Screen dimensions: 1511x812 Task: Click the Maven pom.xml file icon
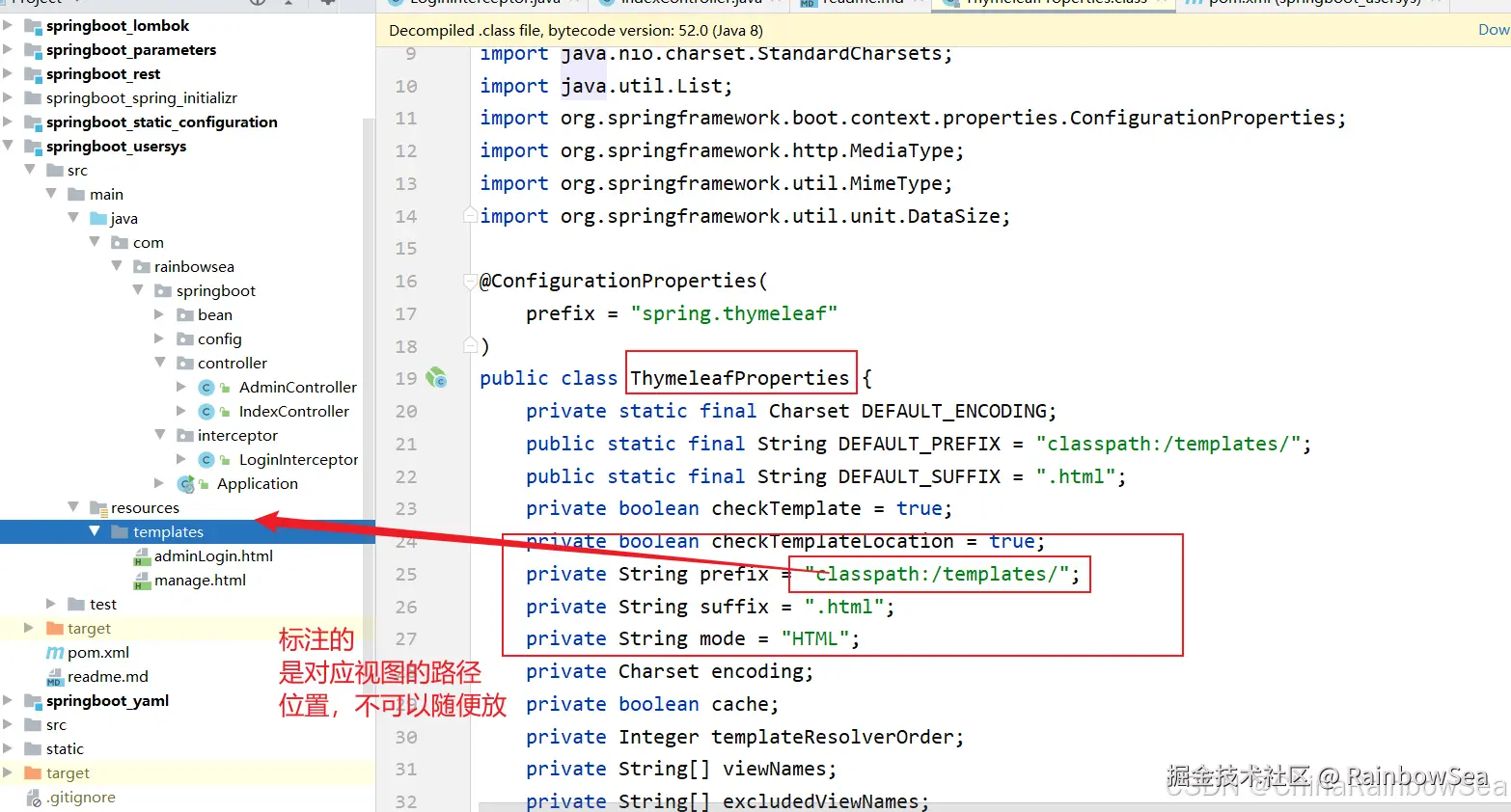point(55,653)
